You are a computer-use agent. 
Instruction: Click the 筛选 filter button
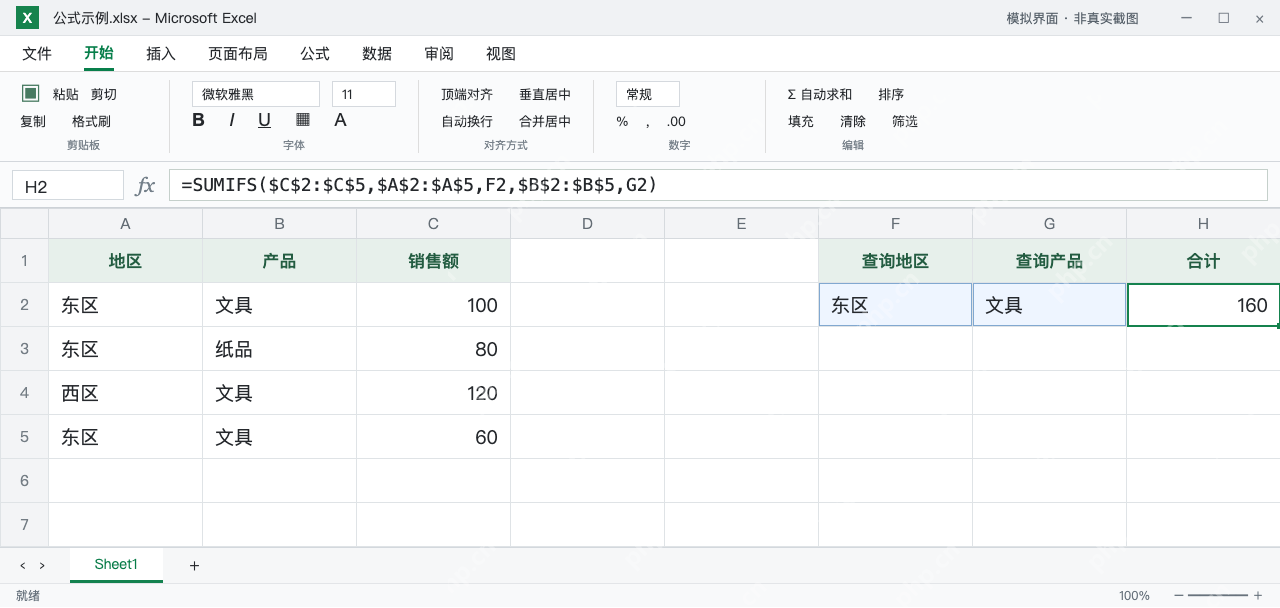coord(905,121)
